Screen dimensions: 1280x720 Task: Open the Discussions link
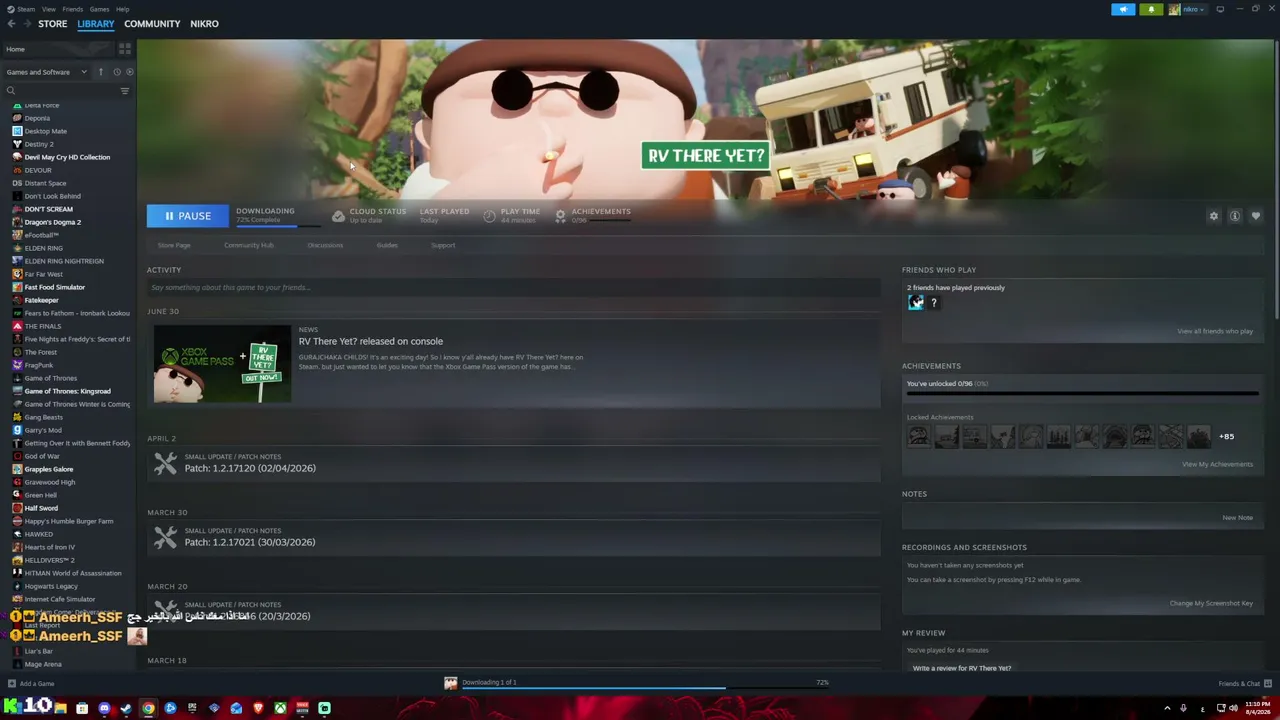click(x=325, y=245)
